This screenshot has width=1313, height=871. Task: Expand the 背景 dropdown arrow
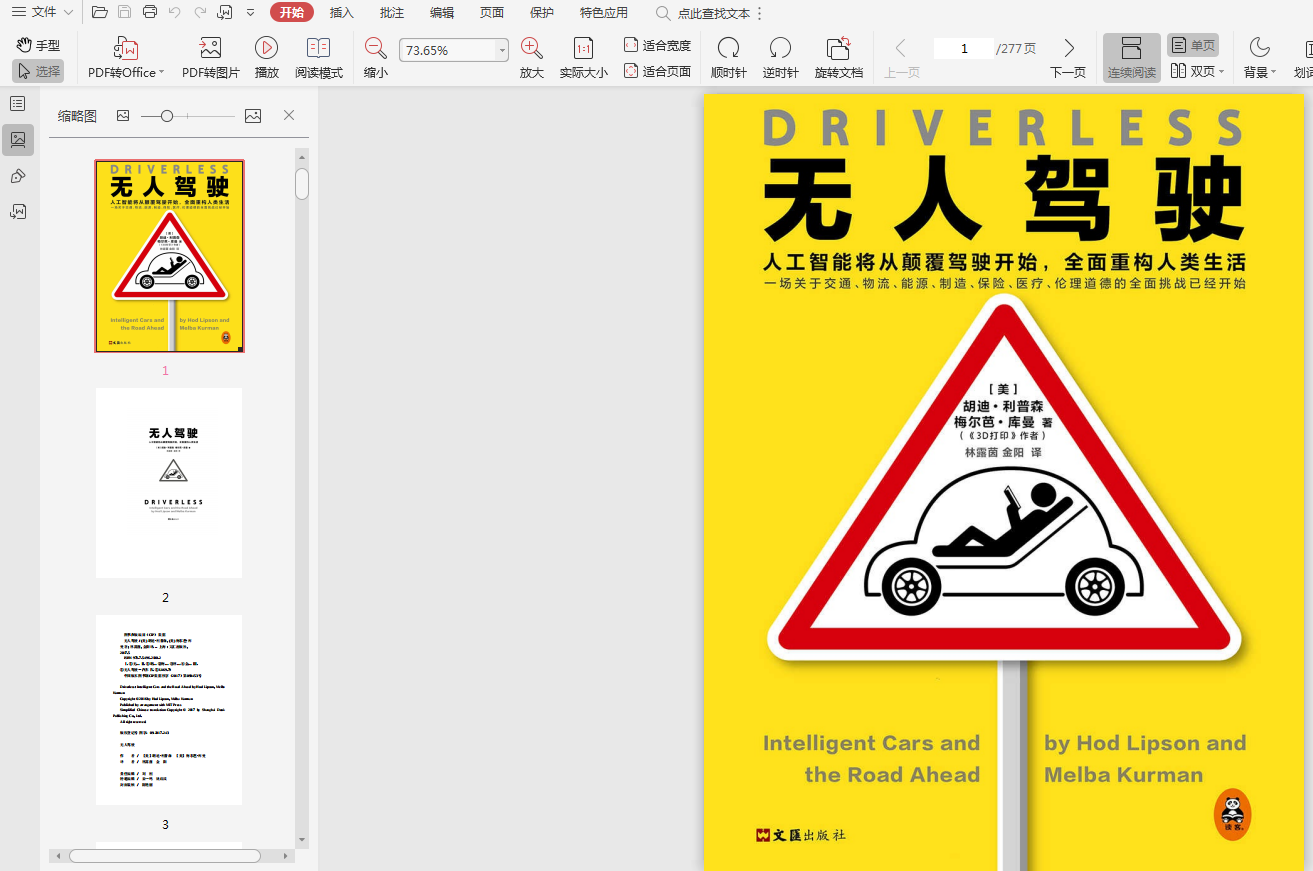tap(1274, 72)
